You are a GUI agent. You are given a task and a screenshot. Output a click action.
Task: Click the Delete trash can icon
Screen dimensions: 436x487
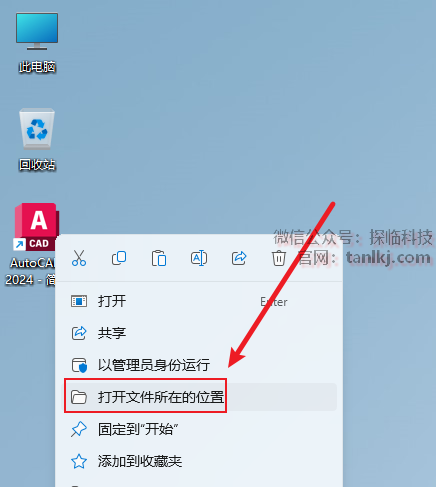point(279,258)
